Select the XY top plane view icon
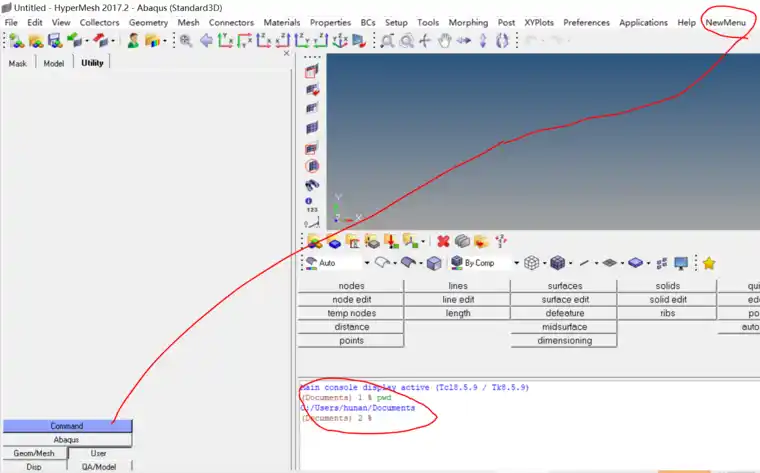 pos(225,41)
